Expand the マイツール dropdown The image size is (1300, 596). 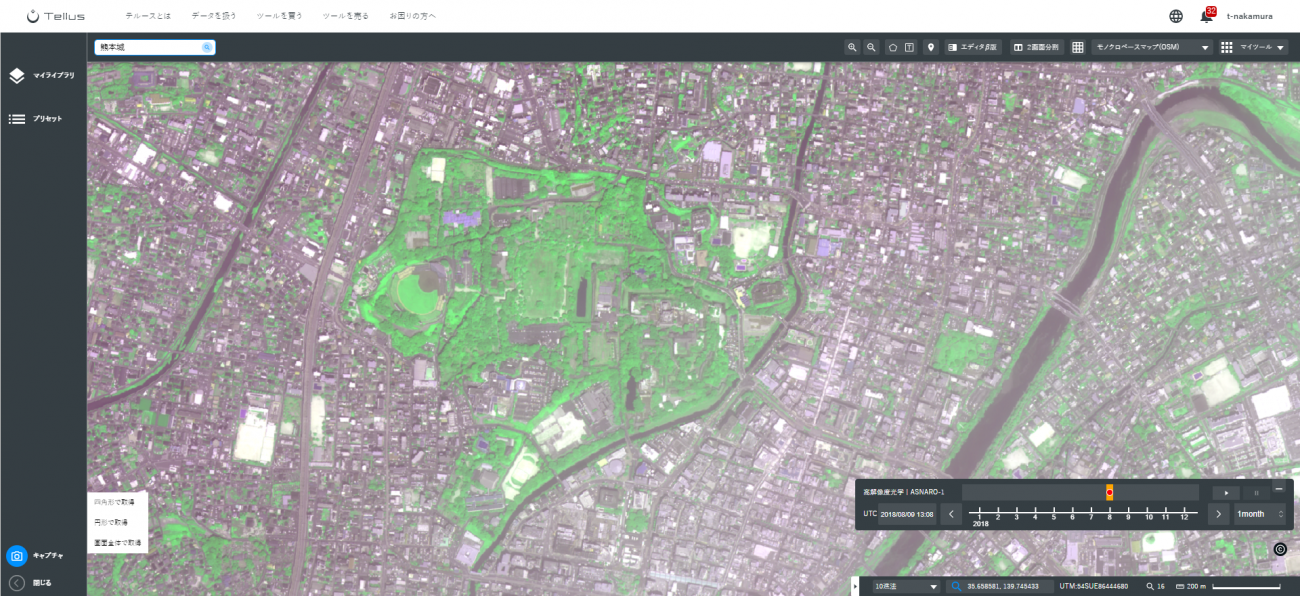(1254, 47)
